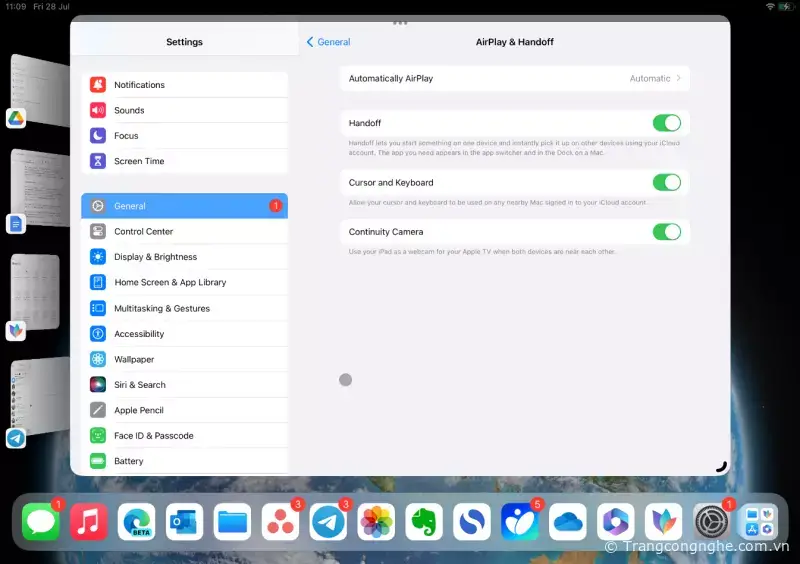This screenshot has height=564, width=800.
Task: Disable the Handoff switch
Action: (x=666, y=123)
